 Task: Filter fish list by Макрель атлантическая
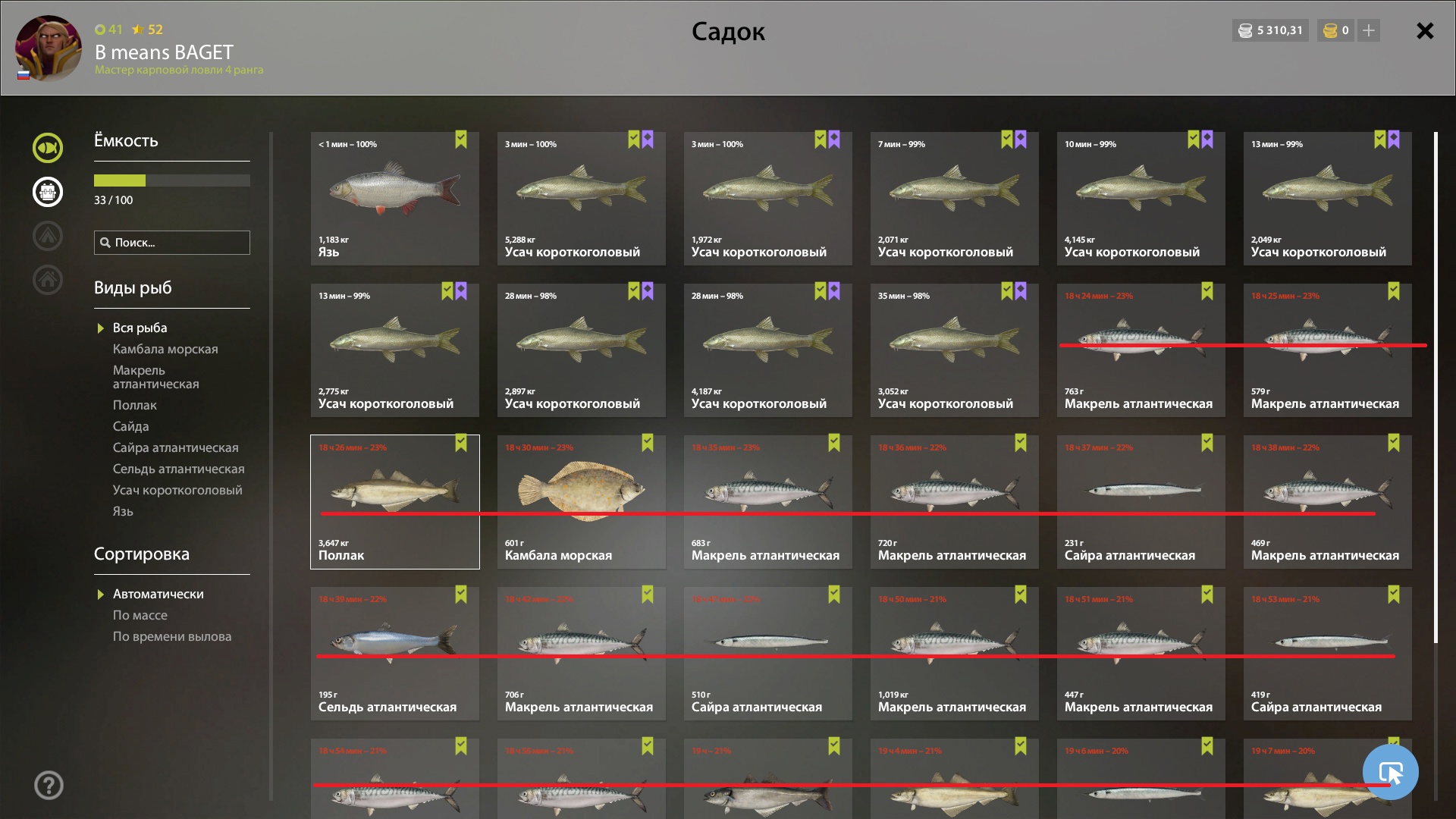(155, 377)
